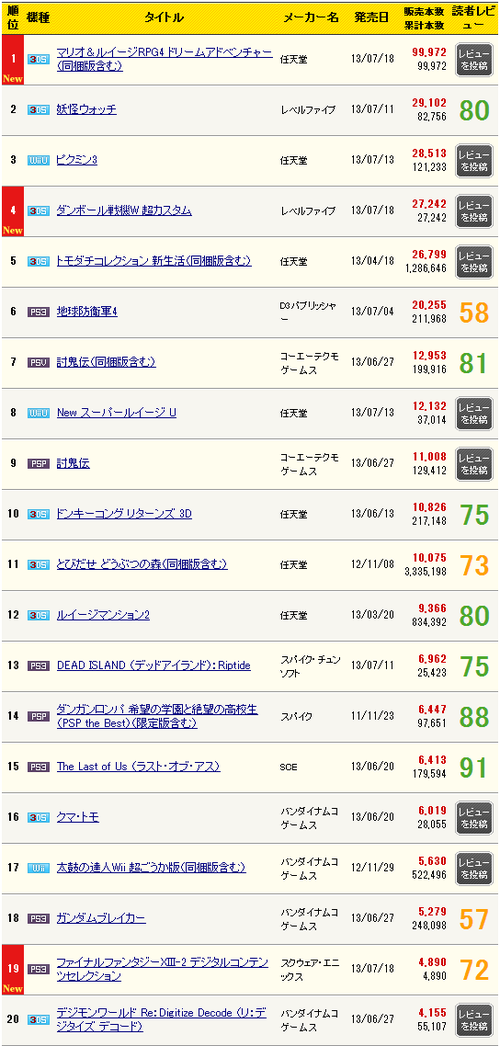This screenshot has width=500, height=1046.
Task: Open the ダンボール戦機W 超カスタム link
Action: (124, 211)
